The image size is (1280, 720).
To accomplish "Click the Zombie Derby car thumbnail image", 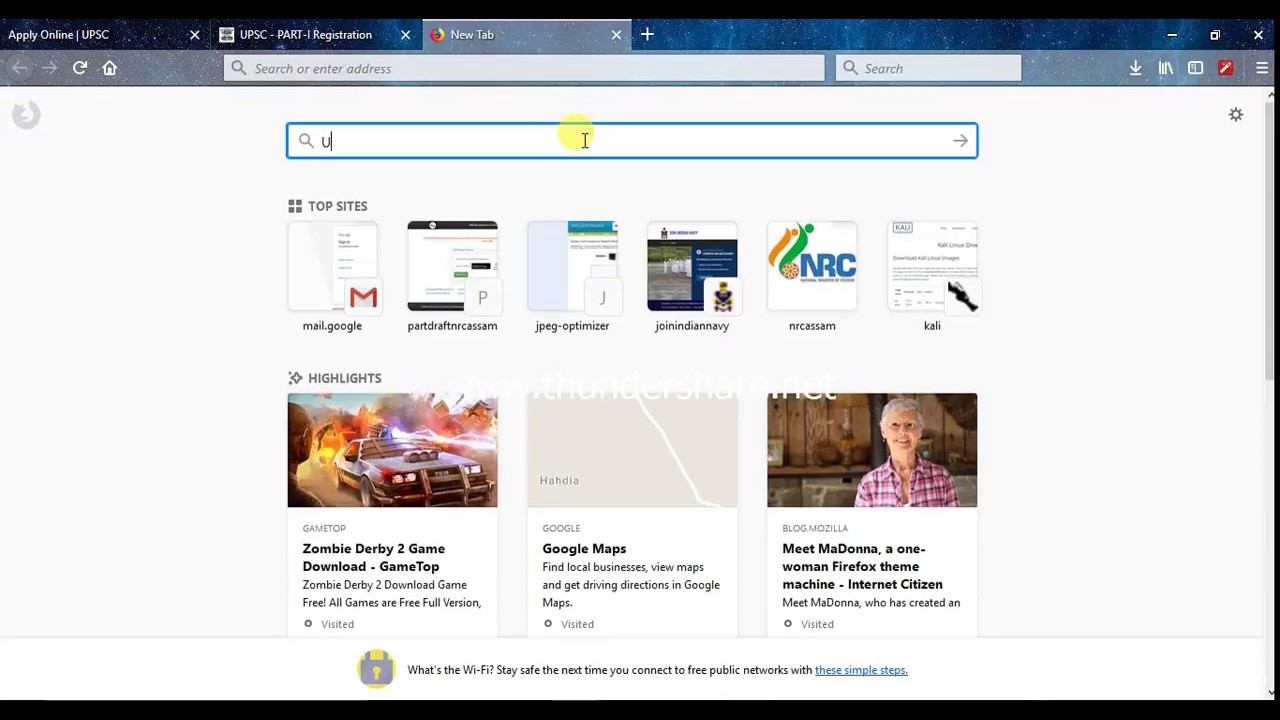I will [x=392, y=450].
